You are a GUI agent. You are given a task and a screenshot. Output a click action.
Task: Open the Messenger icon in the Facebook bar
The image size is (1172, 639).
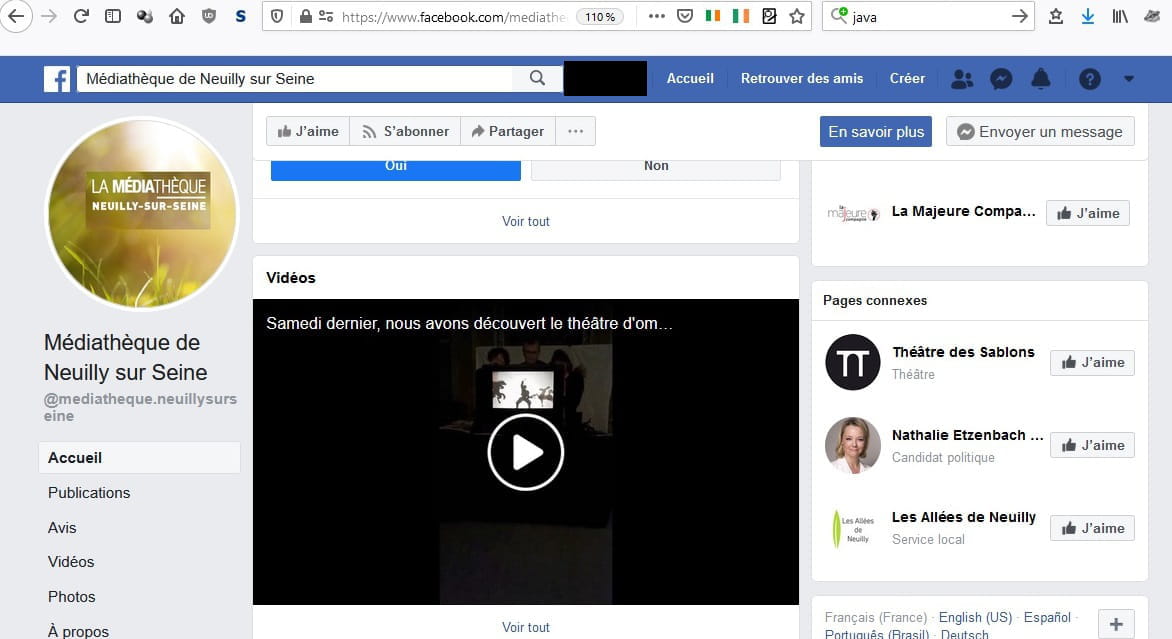(x=1001, y=78)
